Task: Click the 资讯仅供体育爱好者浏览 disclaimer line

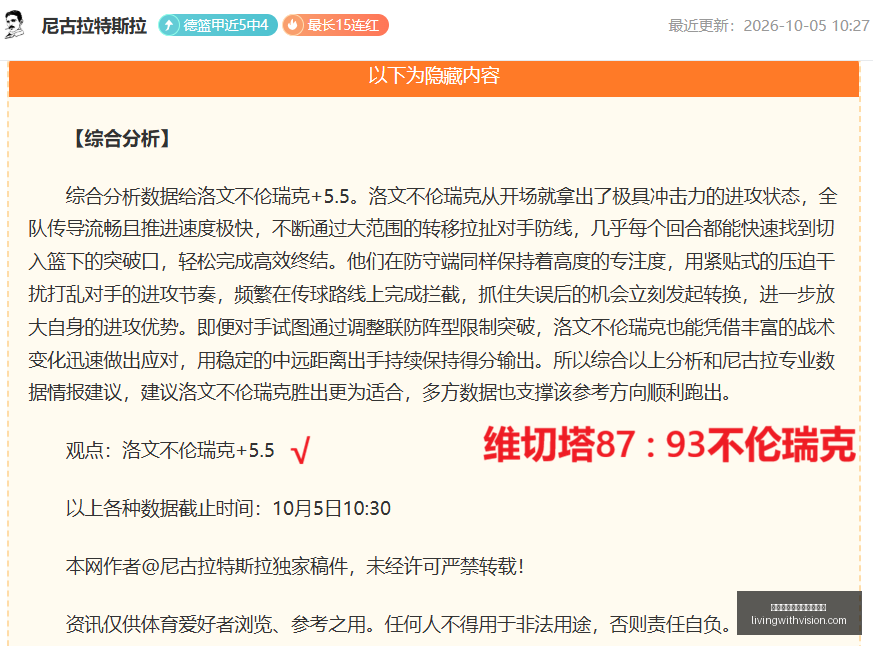Action: (x=399, y=624)
